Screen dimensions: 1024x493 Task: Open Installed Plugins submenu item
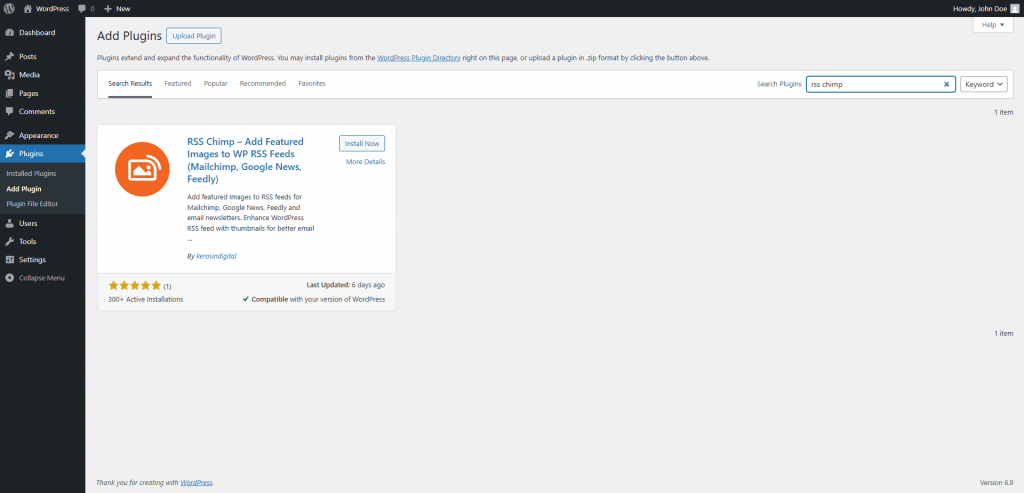pyautogui.click(x=31, y=174)
